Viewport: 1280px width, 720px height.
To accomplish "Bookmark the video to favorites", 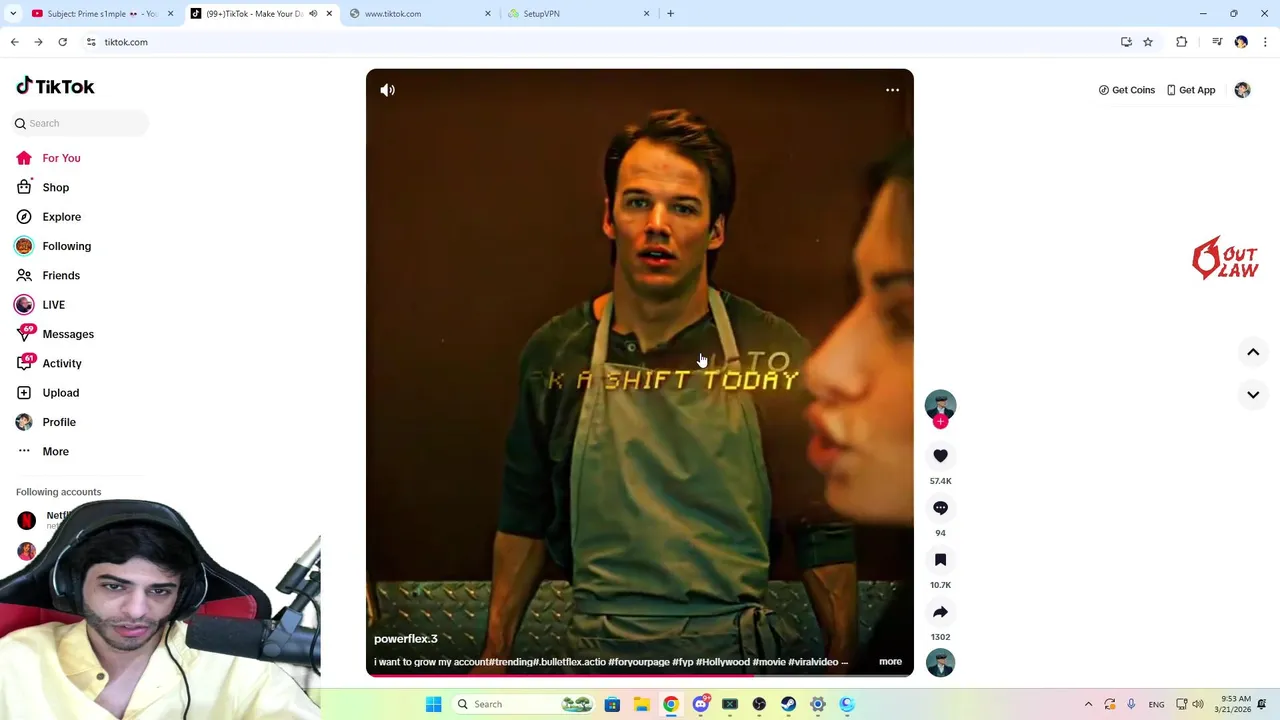I will coord(940,560).
